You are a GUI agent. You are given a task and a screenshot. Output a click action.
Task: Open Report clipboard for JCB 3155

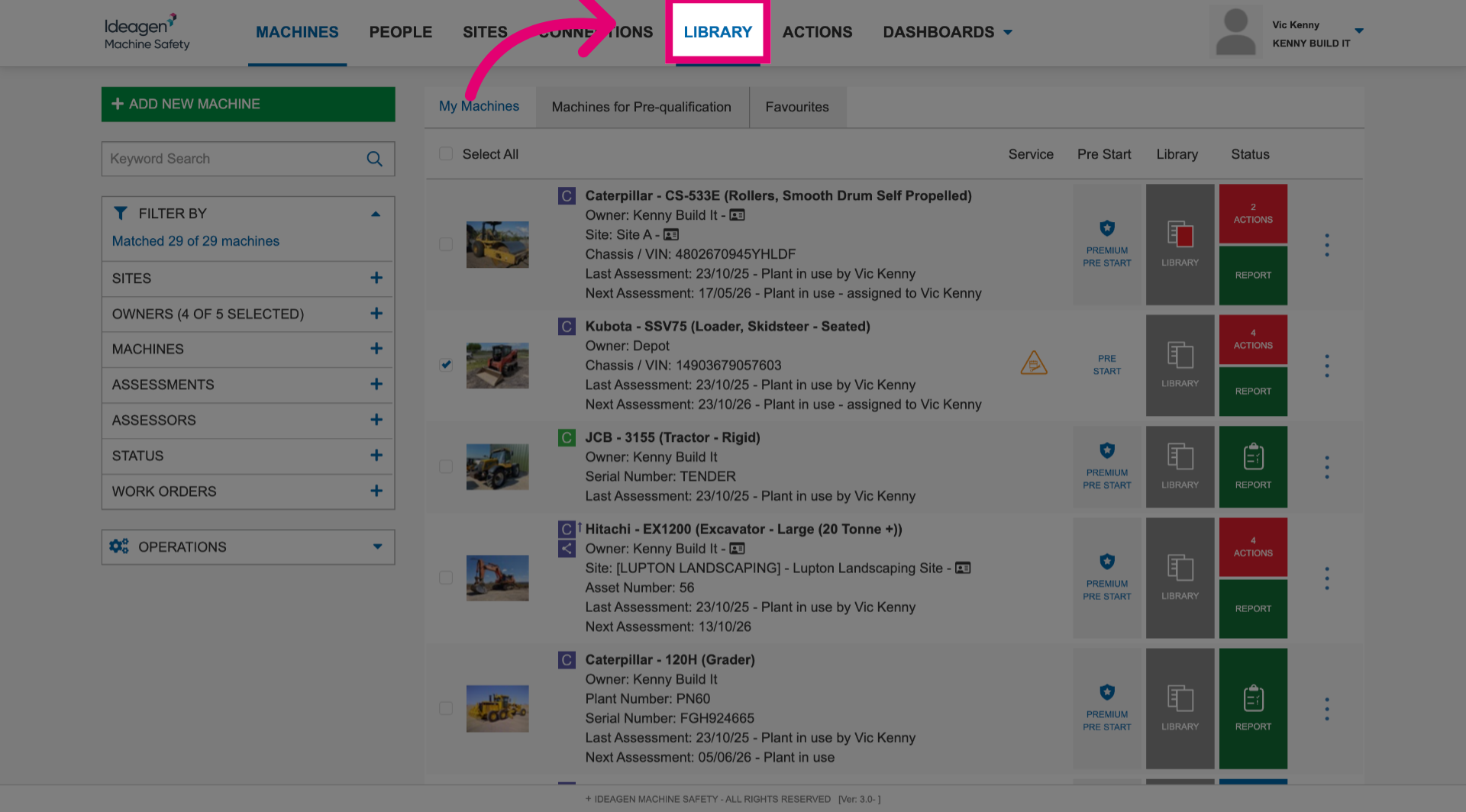1253,466
